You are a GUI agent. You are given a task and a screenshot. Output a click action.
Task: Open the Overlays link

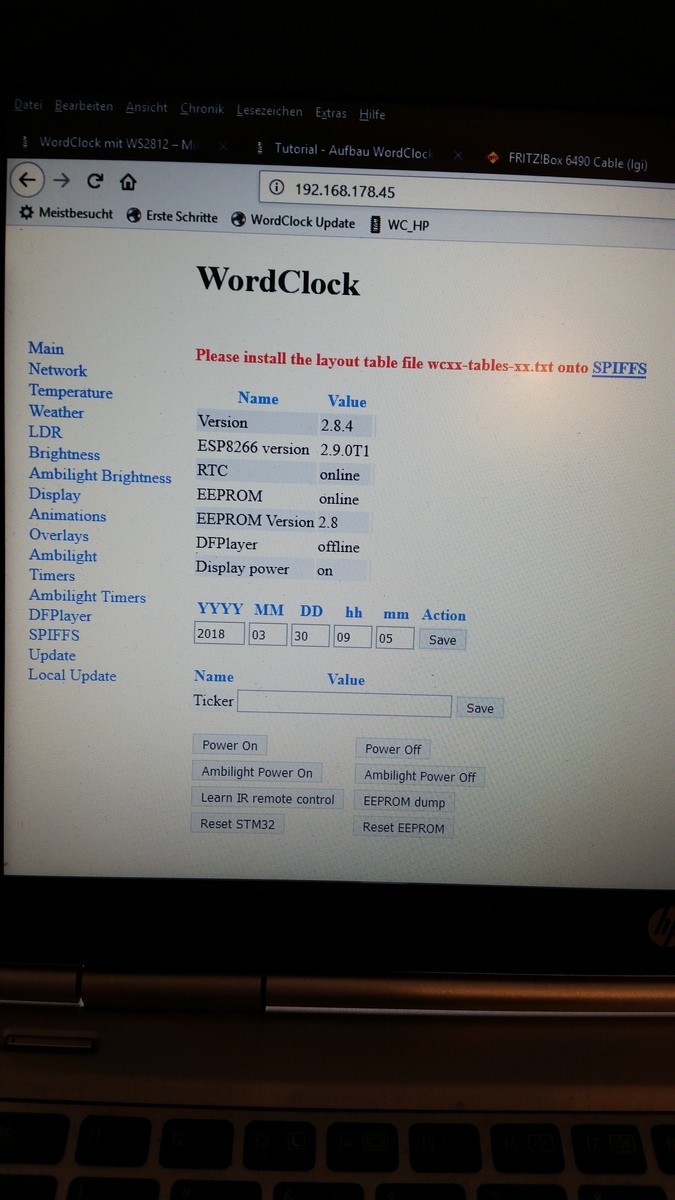click(58, 535)
